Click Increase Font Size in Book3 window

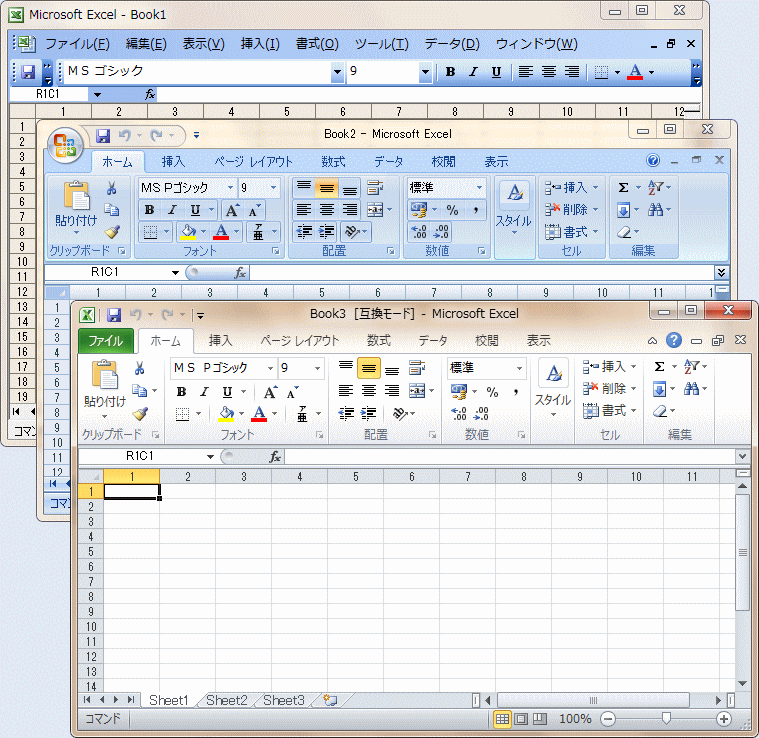coord(270,392)
